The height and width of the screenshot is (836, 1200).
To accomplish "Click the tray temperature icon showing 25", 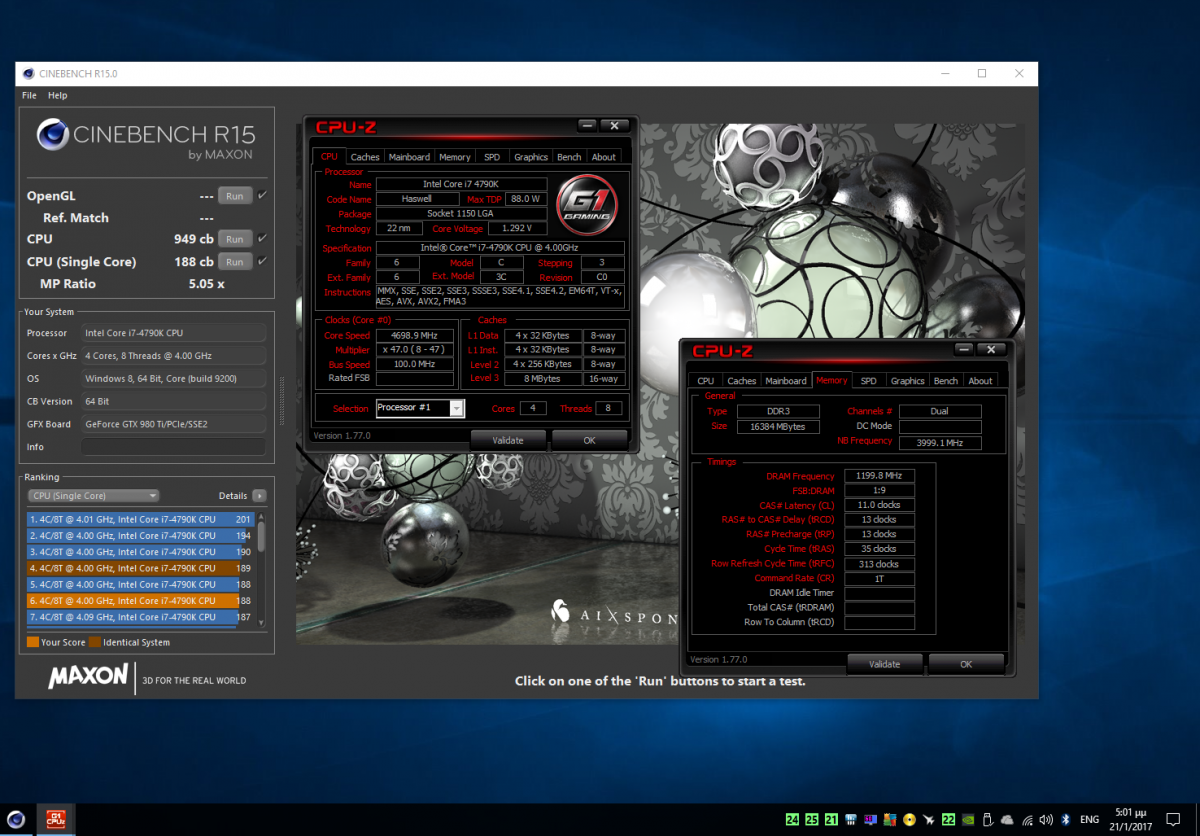I will [812, 820].
